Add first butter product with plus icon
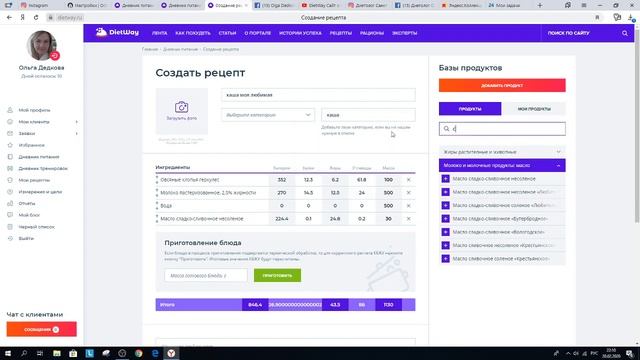640x360 pixels. (x=445, y=179)
